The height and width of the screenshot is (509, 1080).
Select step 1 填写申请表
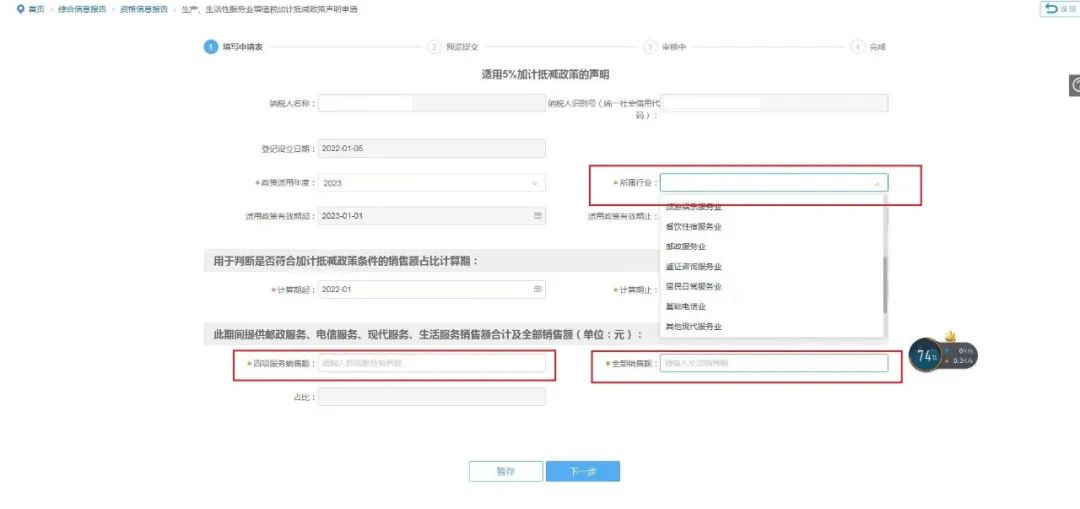pyautogui.click(x=234, y=47)
